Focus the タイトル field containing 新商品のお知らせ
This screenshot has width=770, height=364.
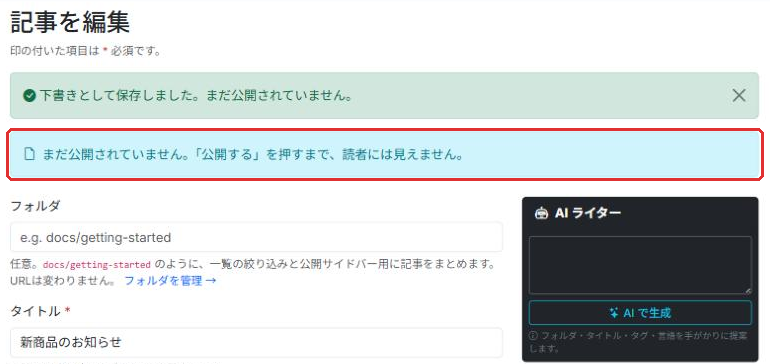(256, 342)
